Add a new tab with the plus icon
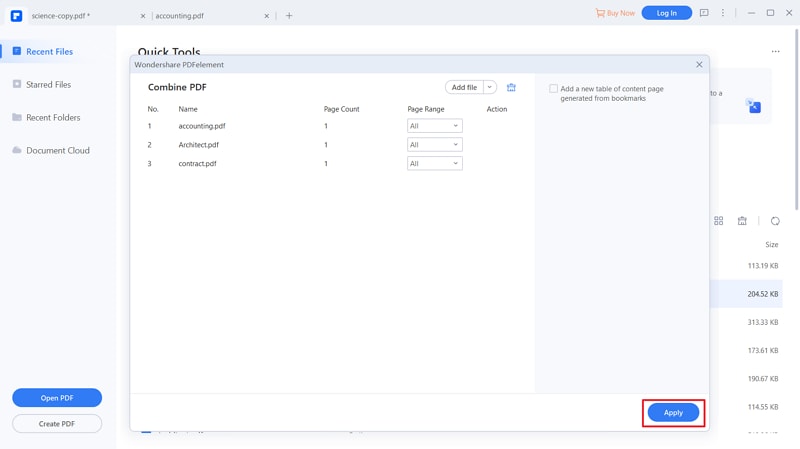800x449 pixels. point(289,16)
